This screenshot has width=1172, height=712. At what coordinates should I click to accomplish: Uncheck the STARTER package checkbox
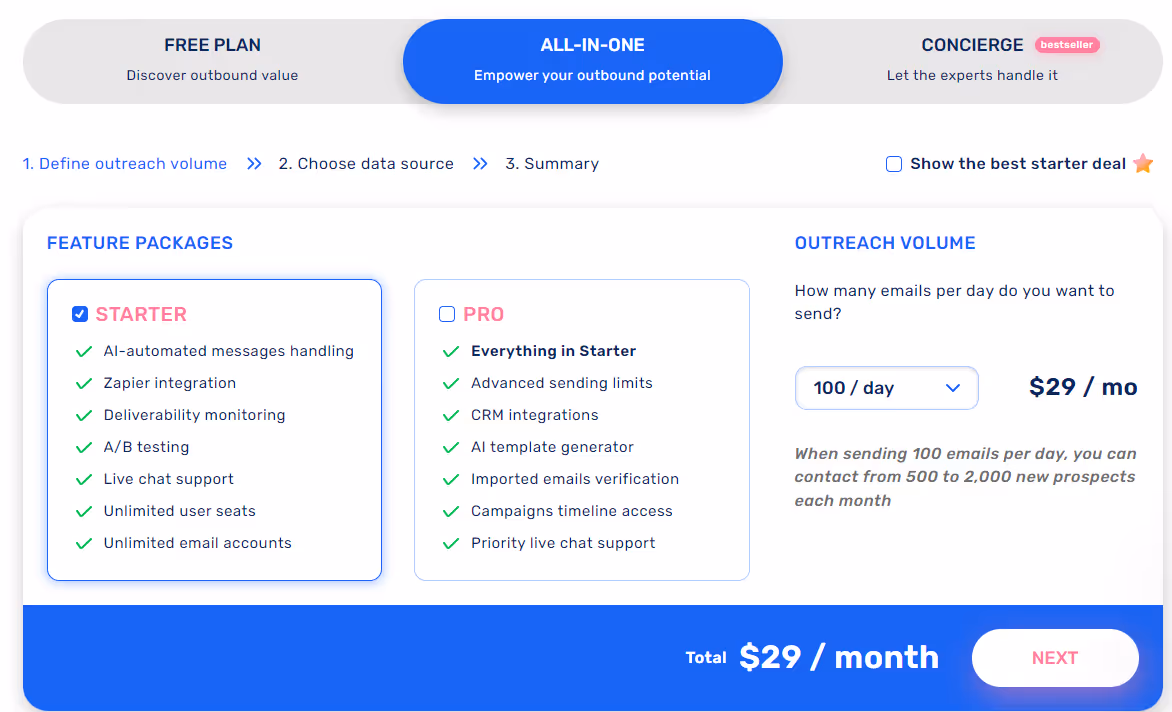(x=79, y=313)
